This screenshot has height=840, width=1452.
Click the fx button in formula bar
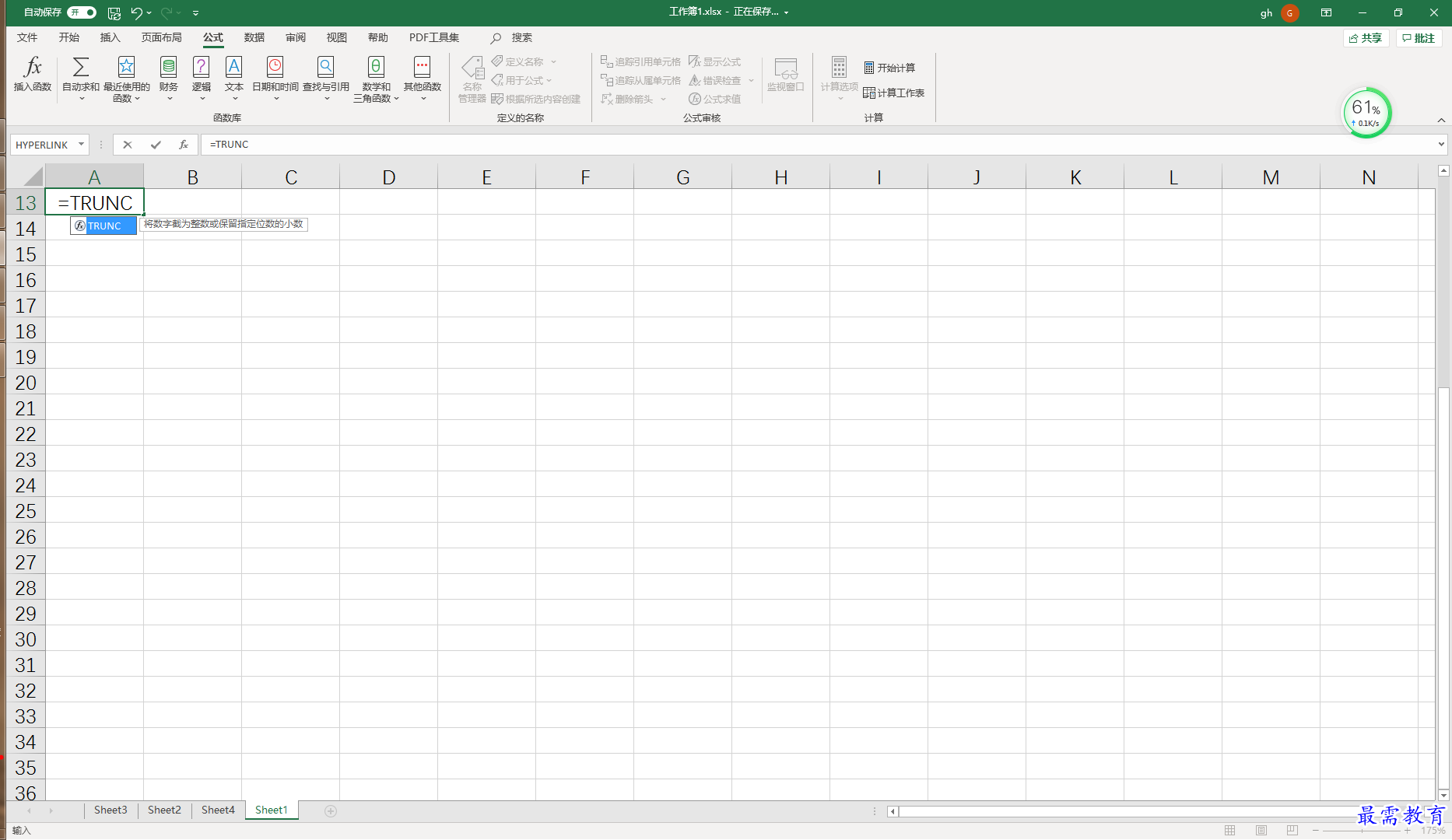coord(184,145)
